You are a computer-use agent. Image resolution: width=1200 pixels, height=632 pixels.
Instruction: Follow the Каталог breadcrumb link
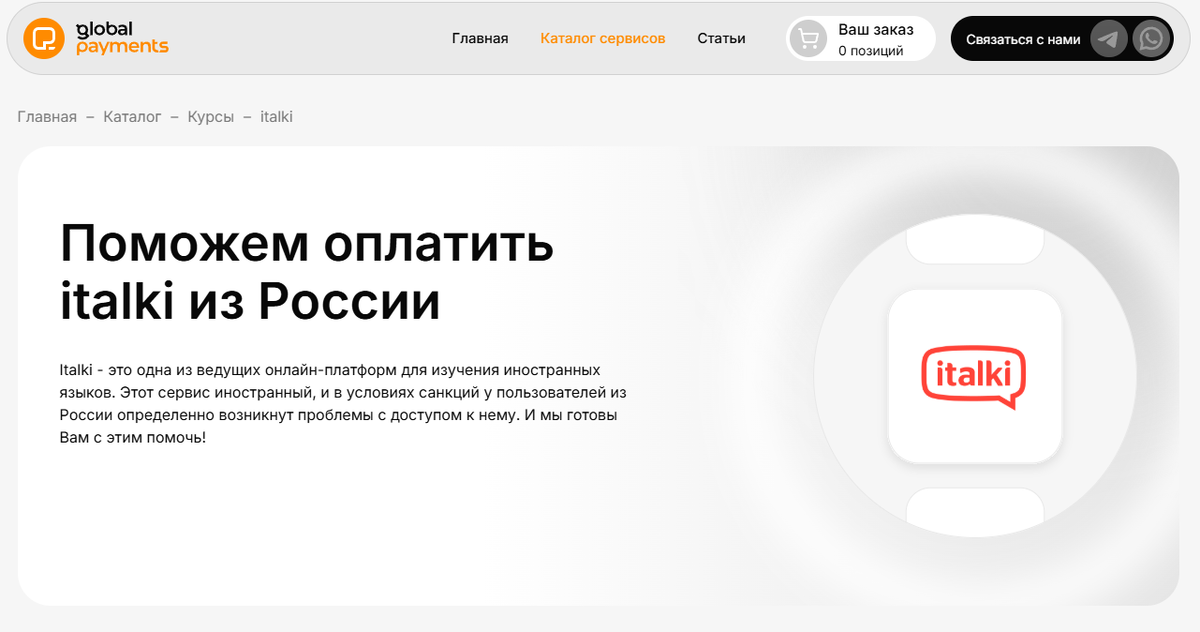coord(132,117)
